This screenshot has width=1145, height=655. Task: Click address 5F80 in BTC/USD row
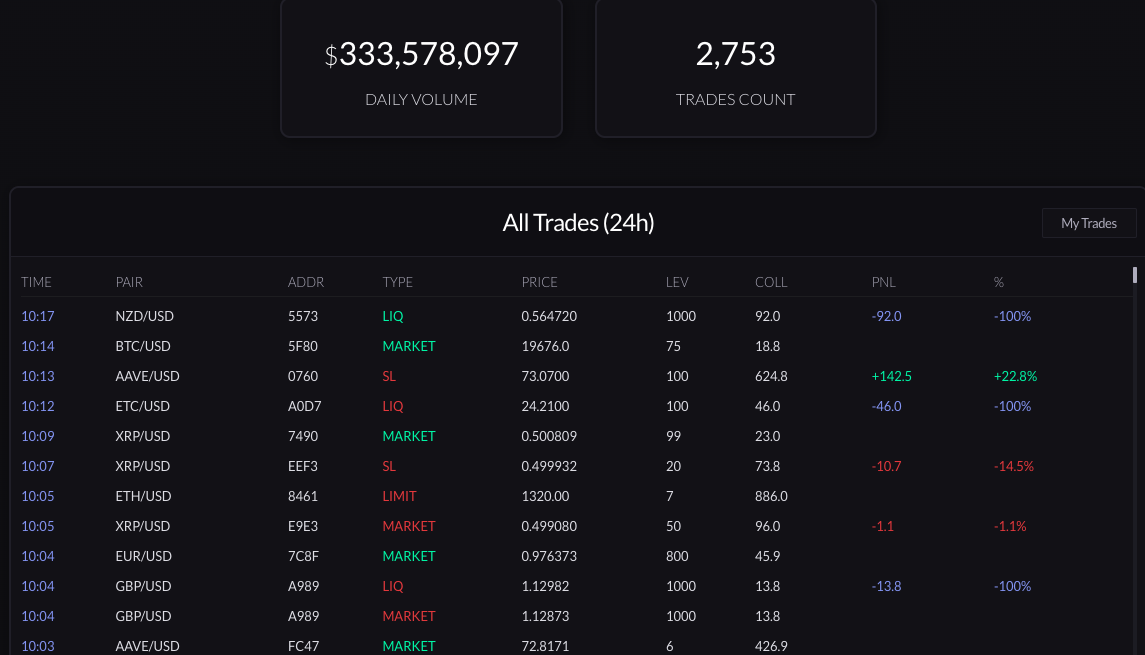click(302, 346)
